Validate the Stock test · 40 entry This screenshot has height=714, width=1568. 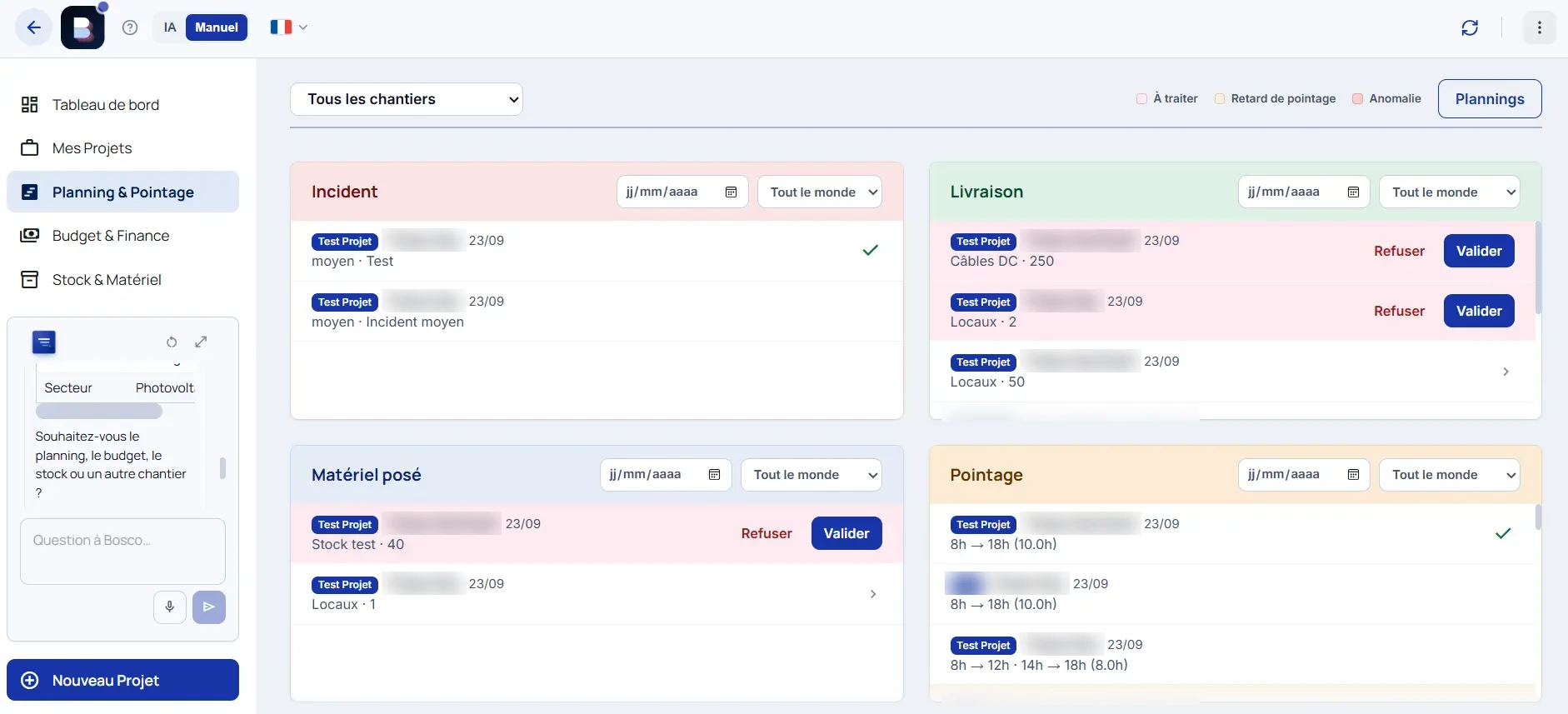(846, 533)
